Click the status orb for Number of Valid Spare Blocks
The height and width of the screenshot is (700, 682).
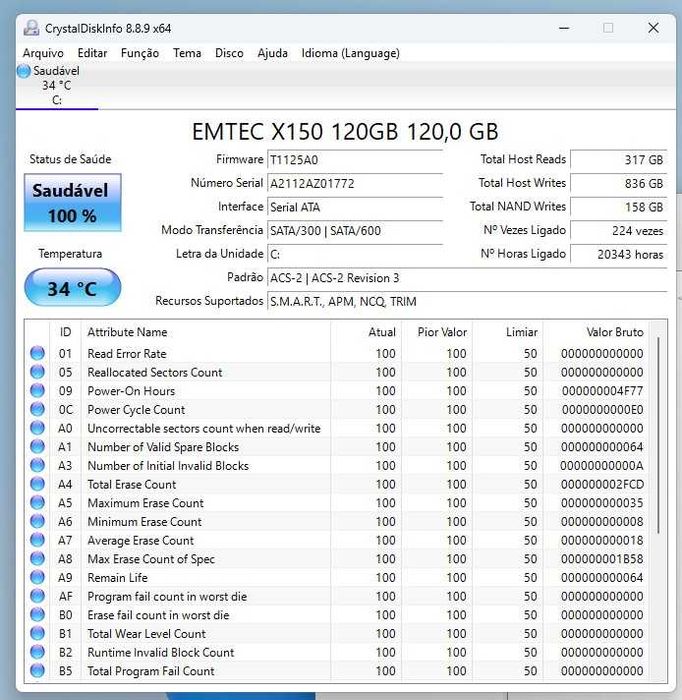[x=37, y=446]
